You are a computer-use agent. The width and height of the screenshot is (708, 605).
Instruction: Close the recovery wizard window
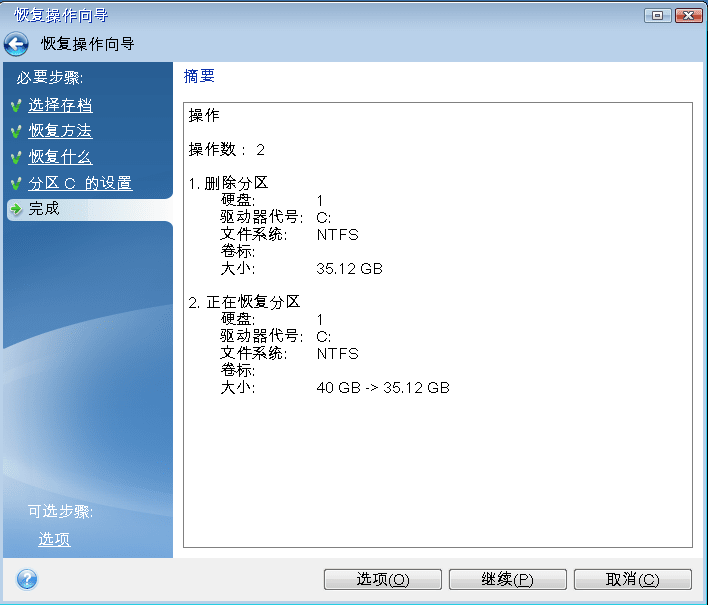687,15
